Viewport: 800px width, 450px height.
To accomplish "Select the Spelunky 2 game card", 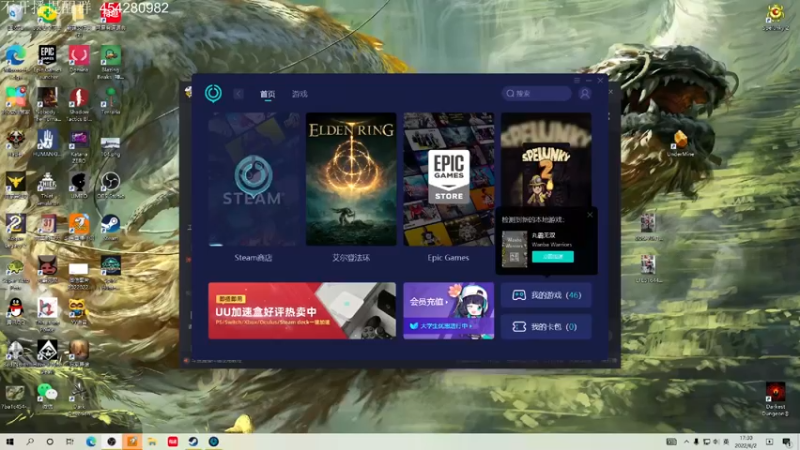I will (546, 160).
